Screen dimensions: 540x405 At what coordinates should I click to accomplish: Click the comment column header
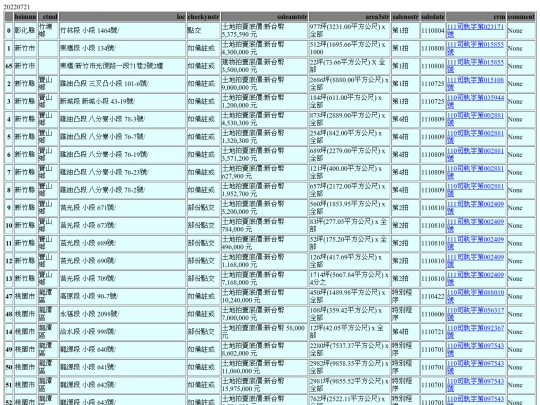[x=521, y=17]
